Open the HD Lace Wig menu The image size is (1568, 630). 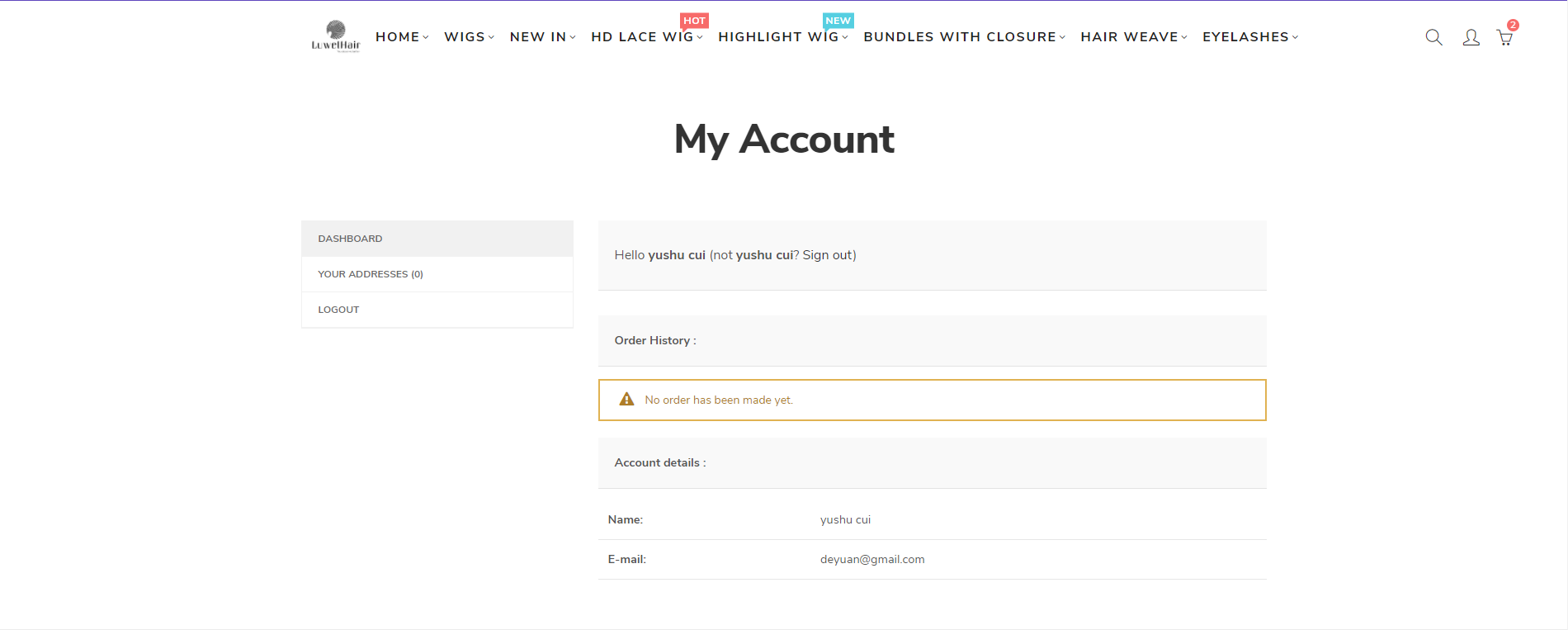[645, 37]
